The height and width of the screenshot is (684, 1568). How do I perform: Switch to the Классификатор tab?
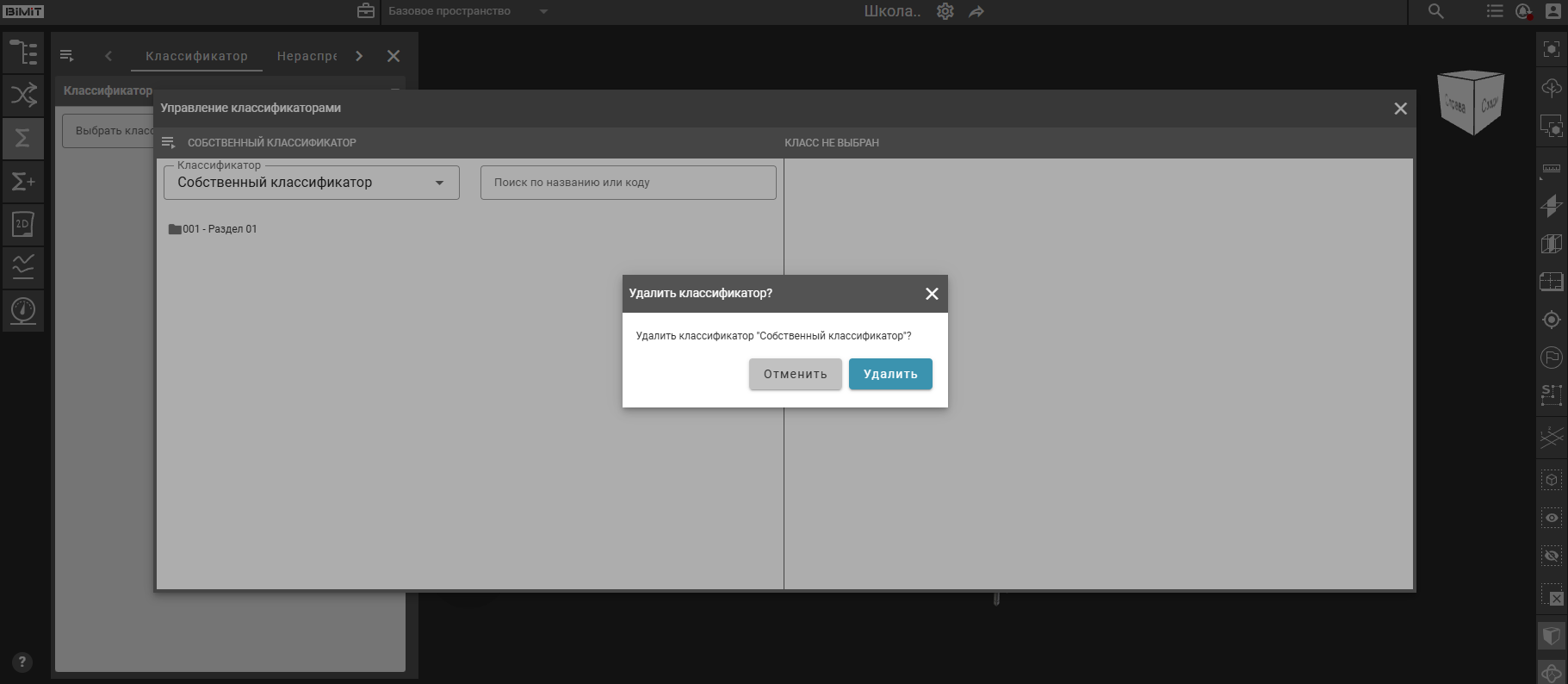tap(196, 56)
